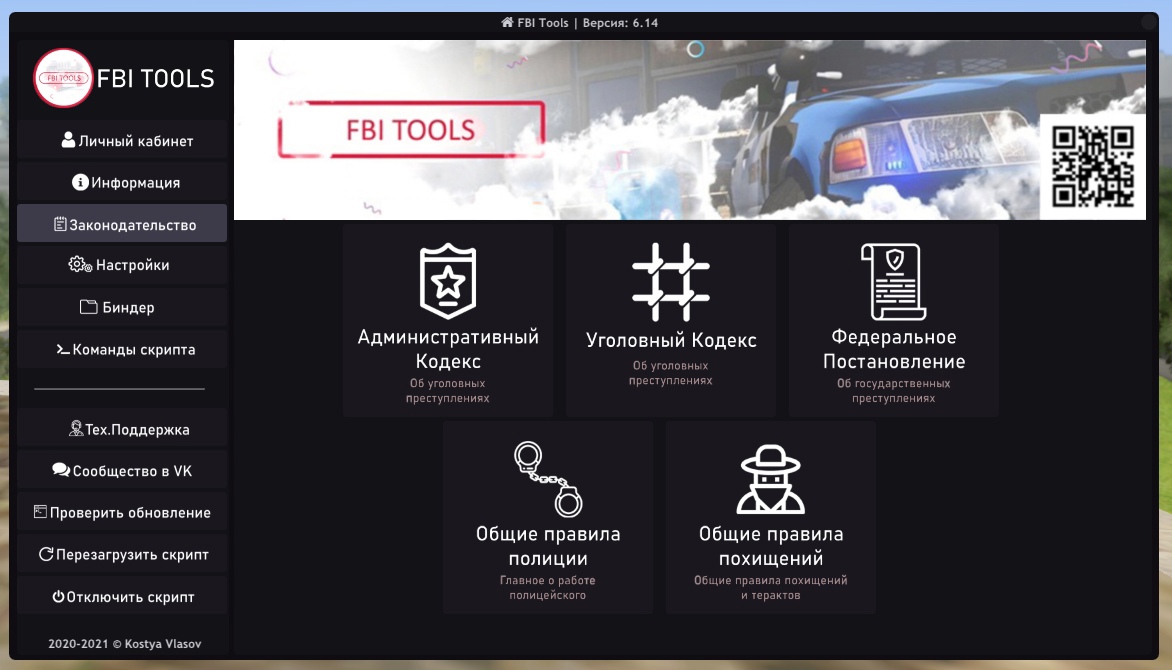Image resolution: width=1172 pixels, height=670 pixels.
Task: Open the Общие правила похищений title
Action: tap(771, 546)
